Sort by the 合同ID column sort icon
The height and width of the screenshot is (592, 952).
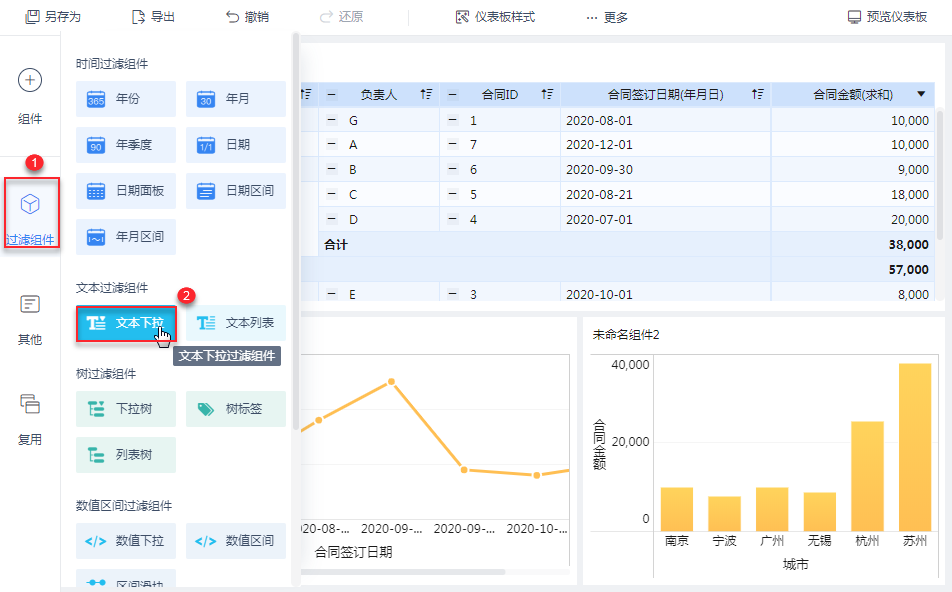pyautogui.click(x=547, y=94)
